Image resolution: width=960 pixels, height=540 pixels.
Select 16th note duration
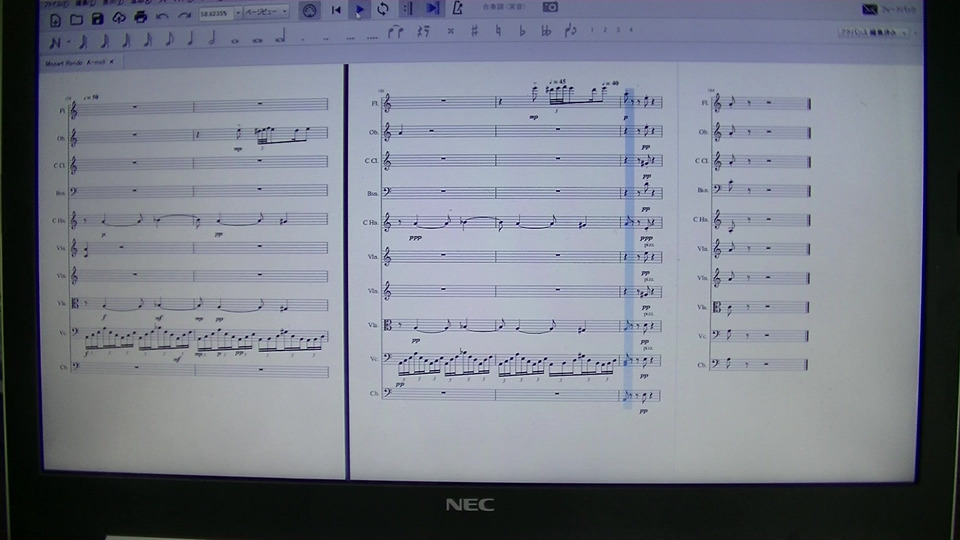click(148, 40)
